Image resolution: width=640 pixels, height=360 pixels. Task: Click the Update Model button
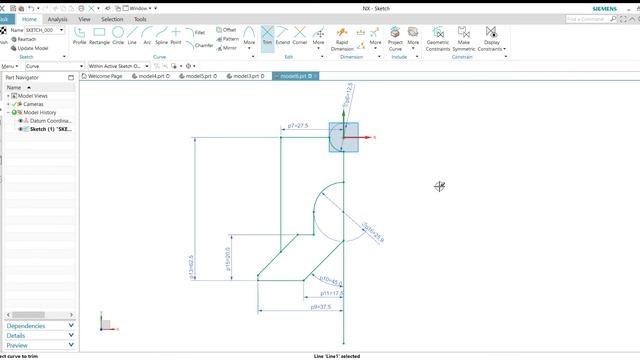point(29,48)
